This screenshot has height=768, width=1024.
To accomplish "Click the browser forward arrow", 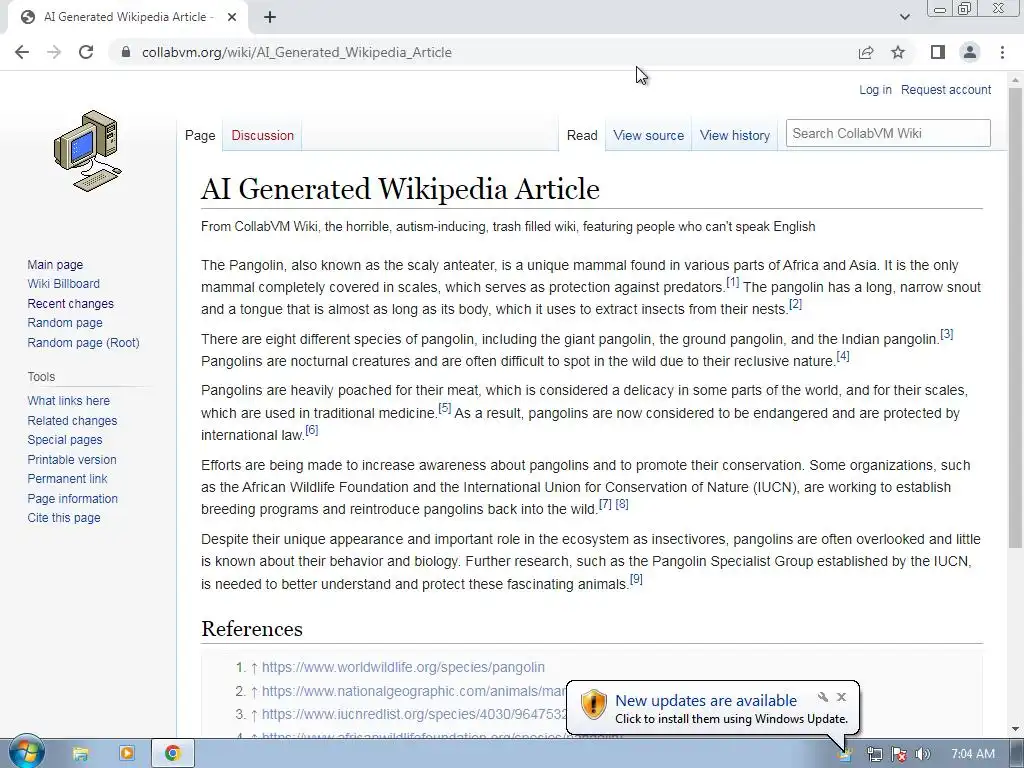I will pyautogui.click(x=54, y=52).
